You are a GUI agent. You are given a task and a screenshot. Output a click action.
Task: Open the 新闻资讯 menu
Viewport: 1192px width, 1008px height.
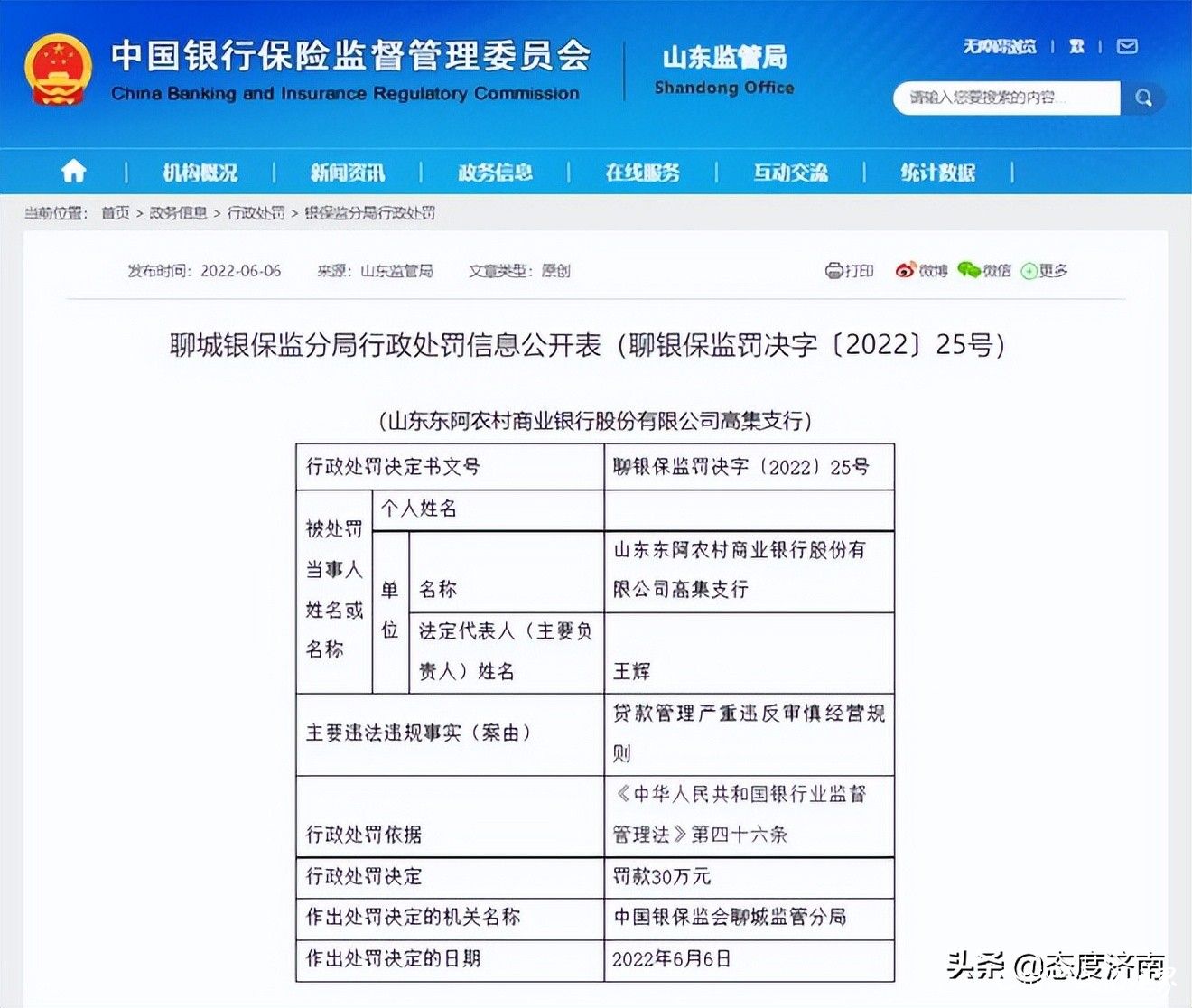348,173
